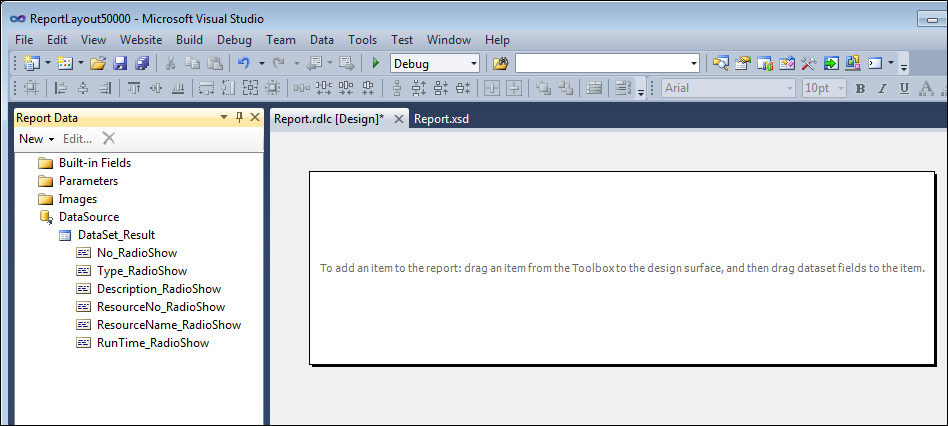Open the Command Window toolbar icon
948x426 pixels.
[875, 63]
